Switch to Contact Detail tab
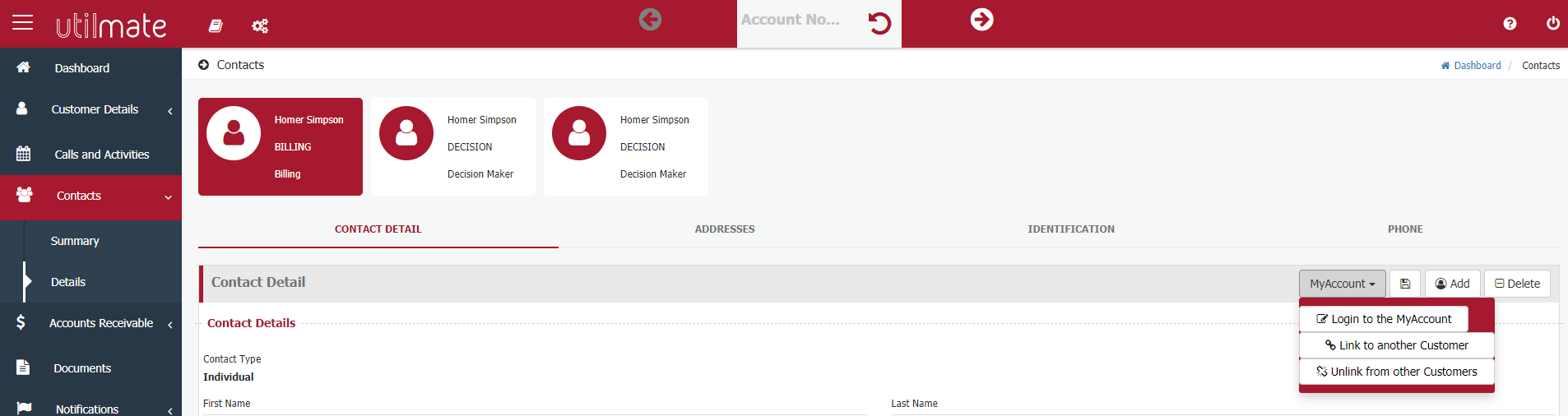 coord(378,229)
